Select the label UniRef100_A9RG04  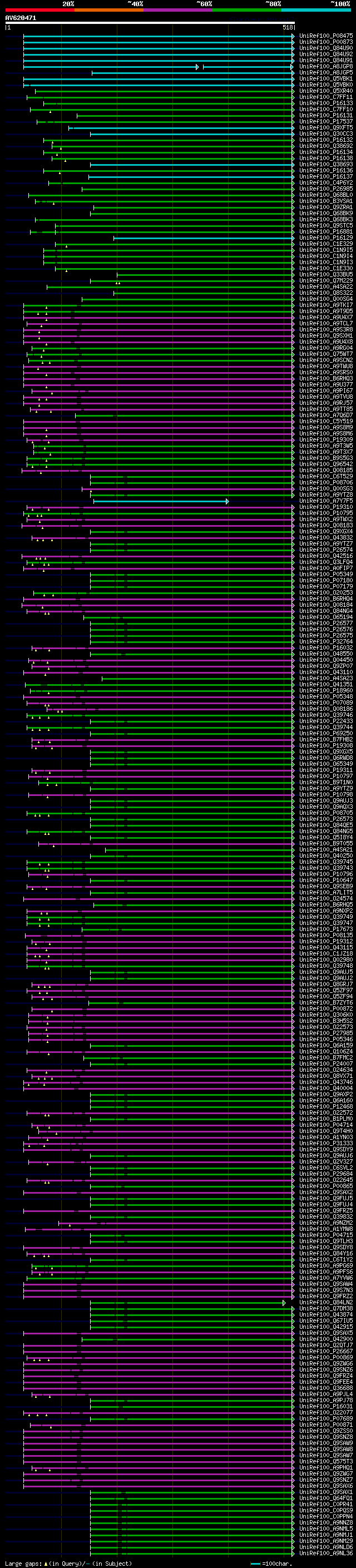pos(326,348)
